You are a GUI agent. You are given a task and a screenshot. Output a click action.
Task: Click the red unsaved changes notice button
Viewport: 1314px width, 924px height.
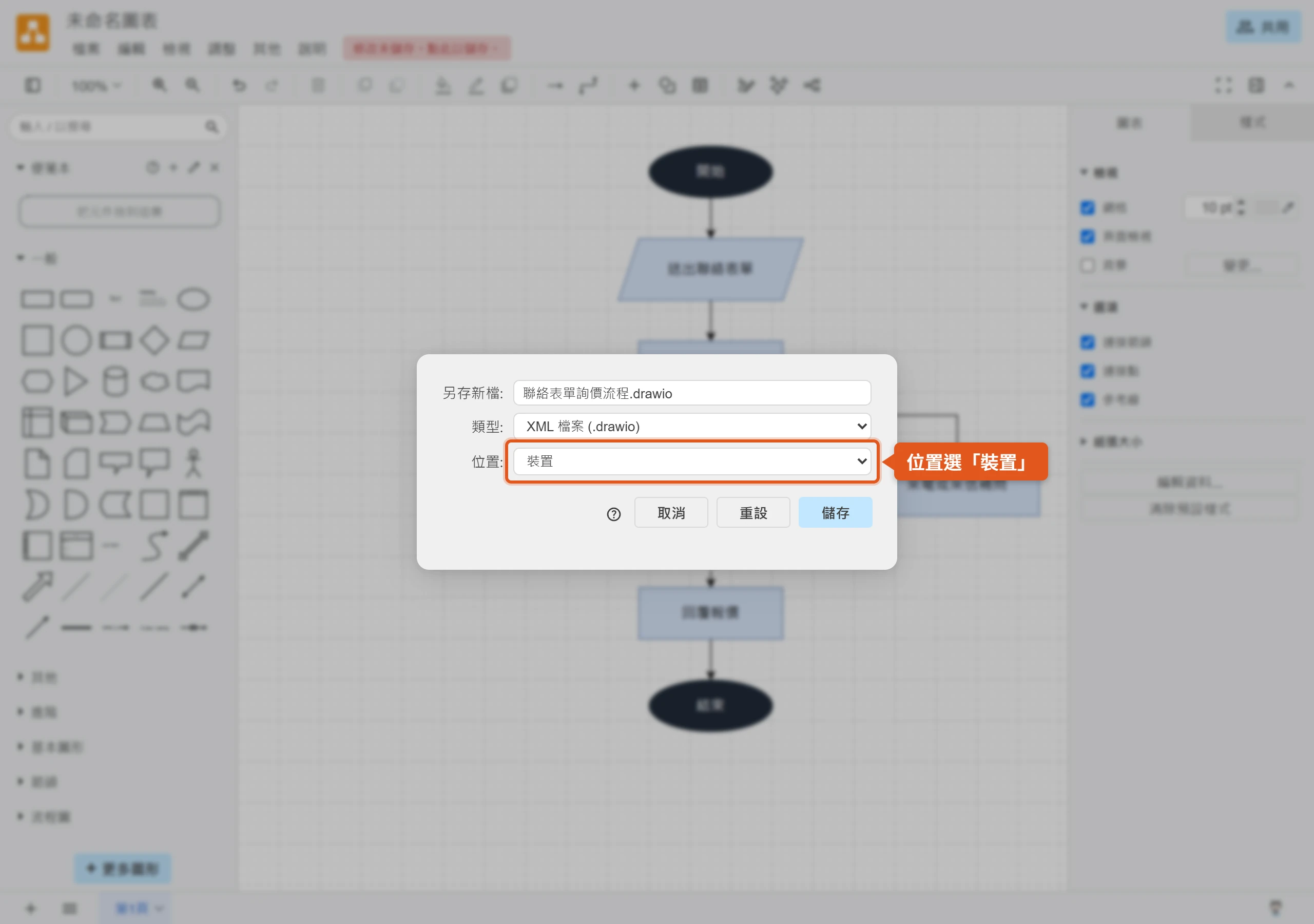click(427, 48)
